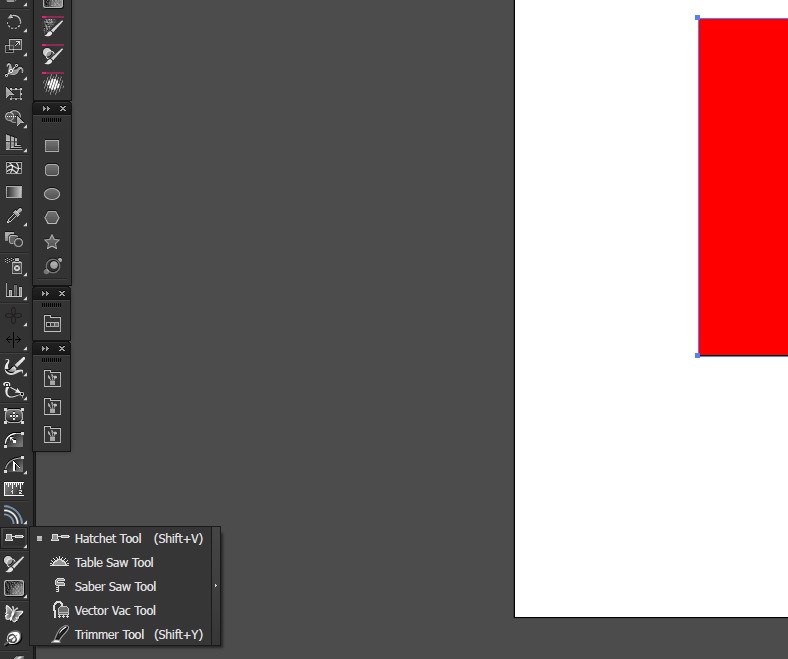Select the spiral tool at toolbar bottom
Screen dimensions: 788x659
point(14,638)
